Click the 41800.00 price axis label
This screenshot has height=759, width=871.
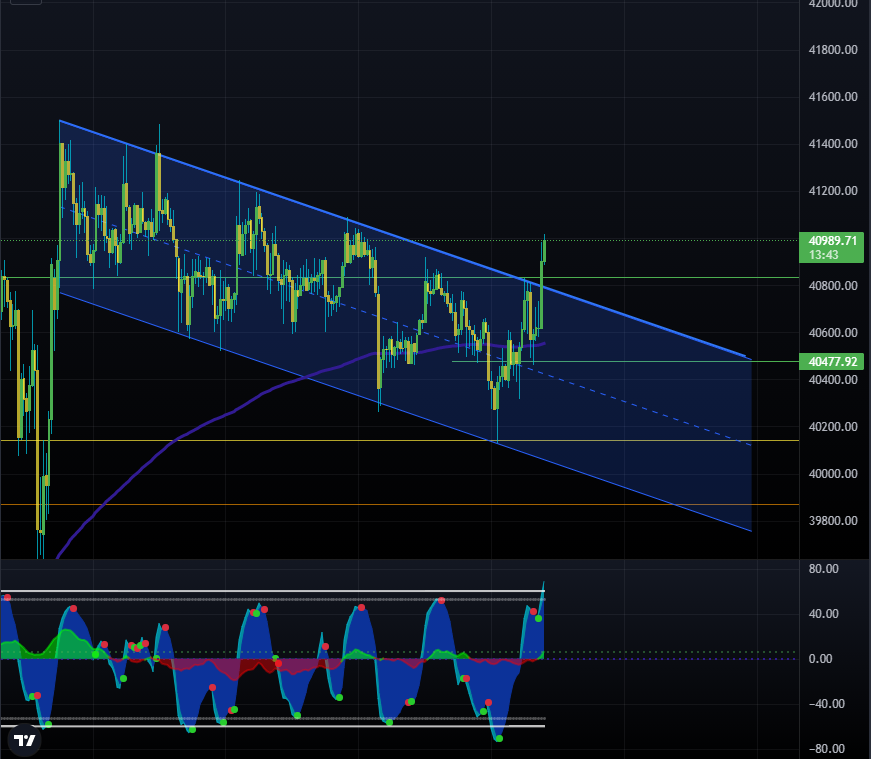[x=833, y=50]
